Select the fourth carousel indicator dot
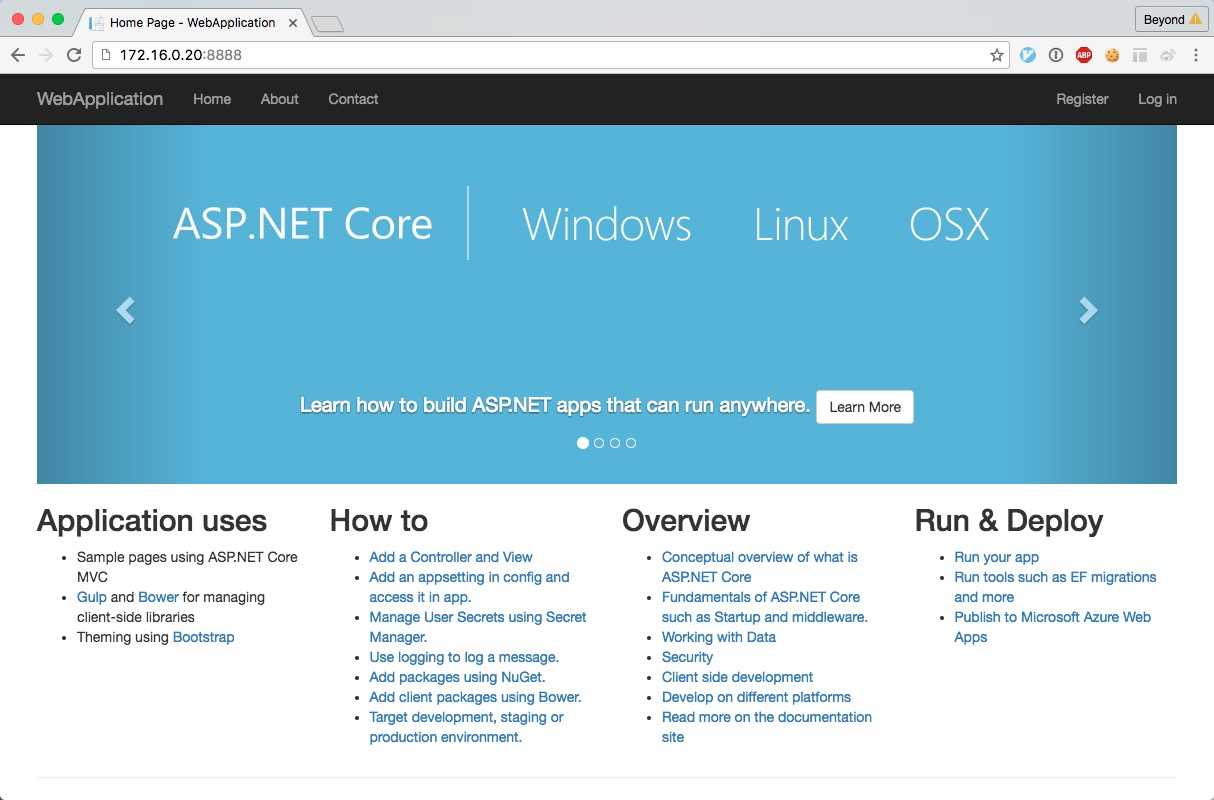The height and width of the screenshot is (800, 1214). click(631, 443)
